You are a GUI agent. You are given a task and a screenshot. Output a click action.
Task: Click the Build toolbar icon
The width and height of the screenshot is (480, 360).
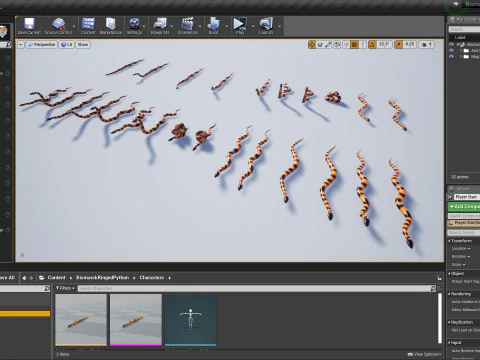pyautogui.click(x=213, y=24)
